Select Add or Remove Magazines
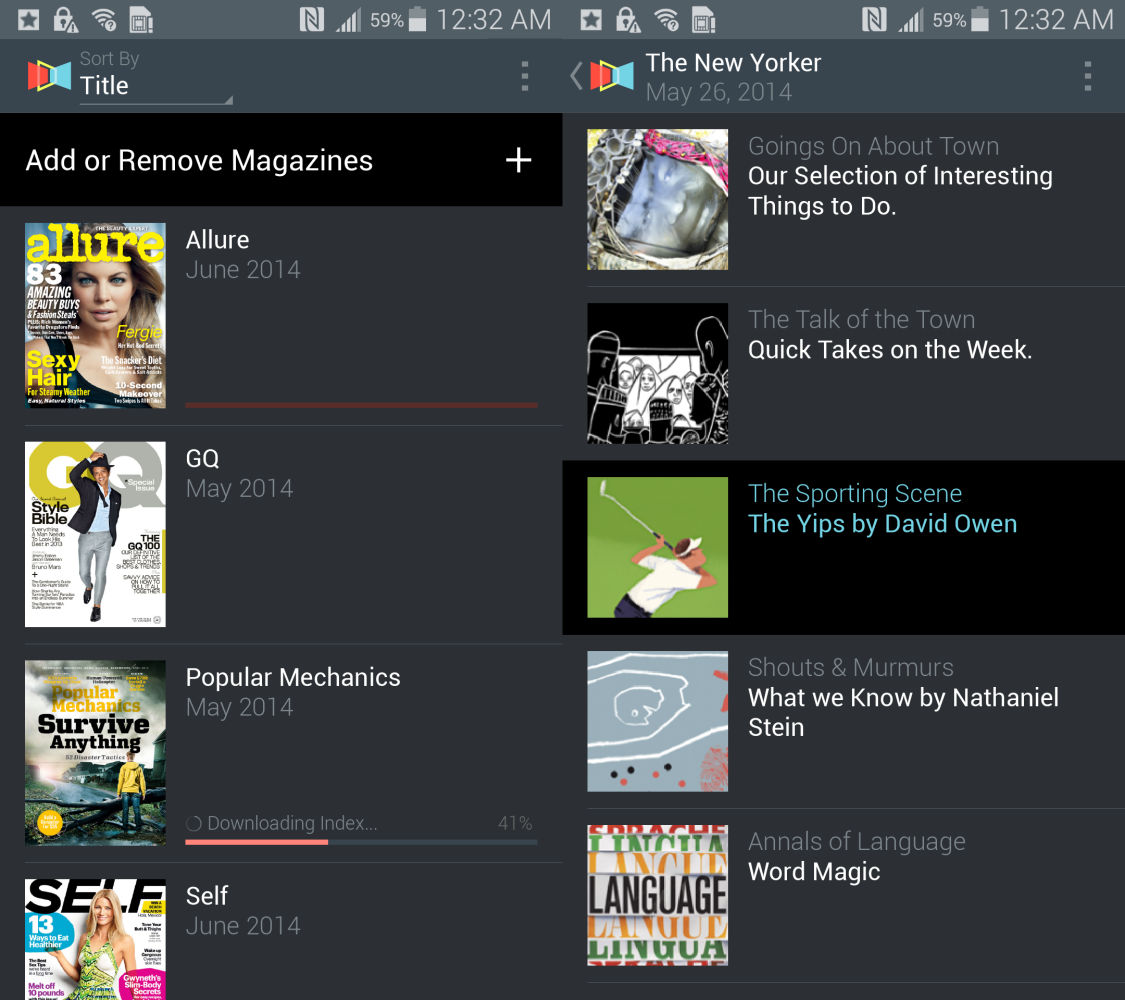Viewport: 1125px width, 1000px height. pyautogui.click(x=200, y=160)
